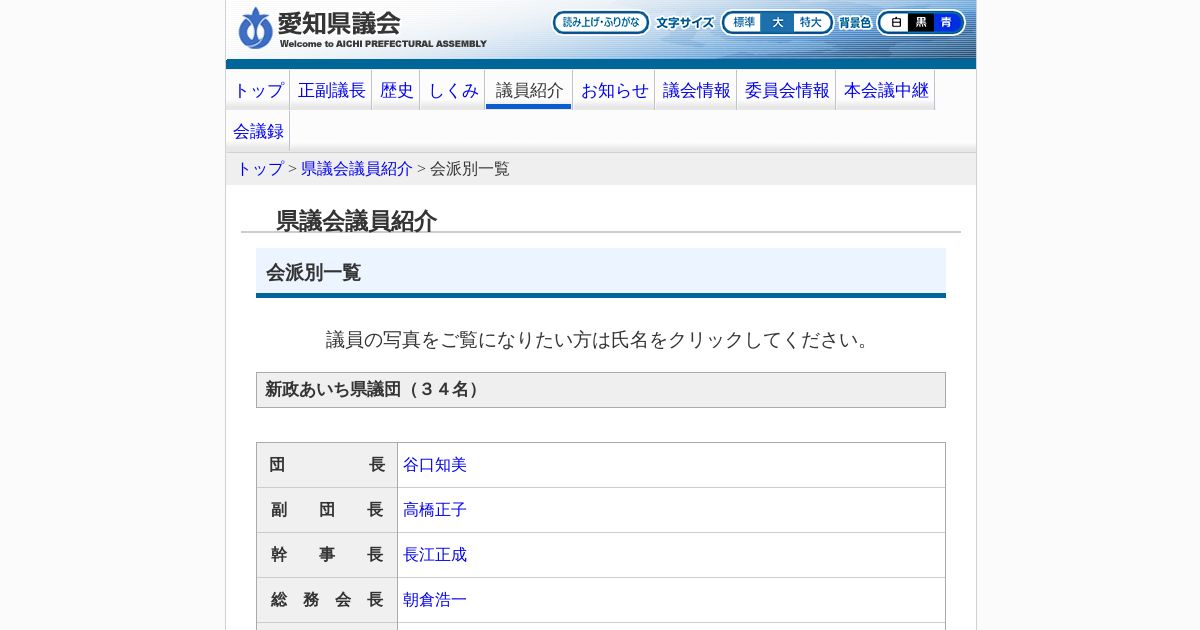Screen dimensions: 1200x630
Task: Set text size to 標準
Action: pyautogui.click(x=744, y=22)
